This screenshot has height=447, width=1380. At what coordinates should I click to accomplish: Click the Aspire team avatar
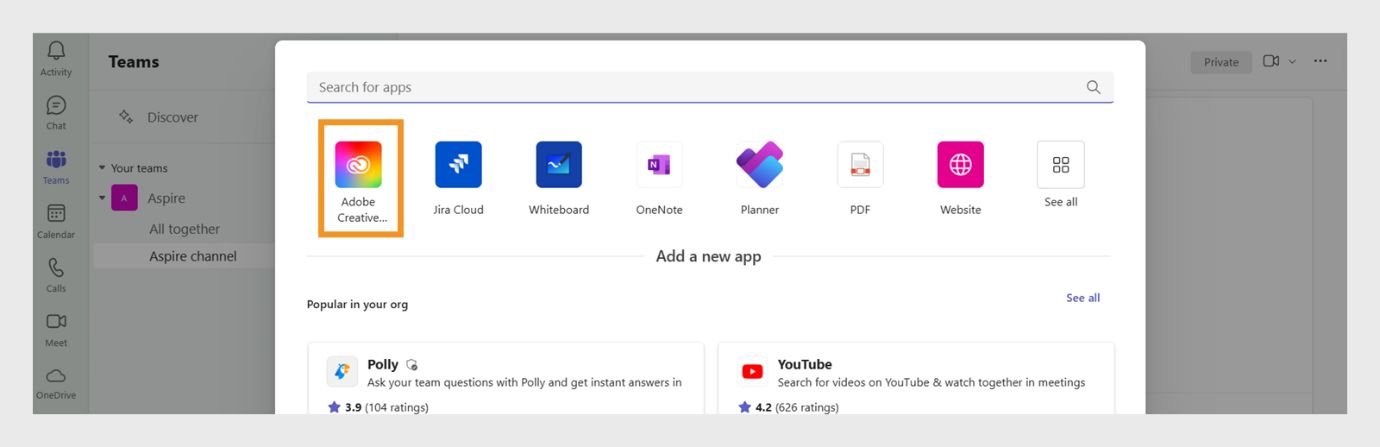[x=124, y=198]
